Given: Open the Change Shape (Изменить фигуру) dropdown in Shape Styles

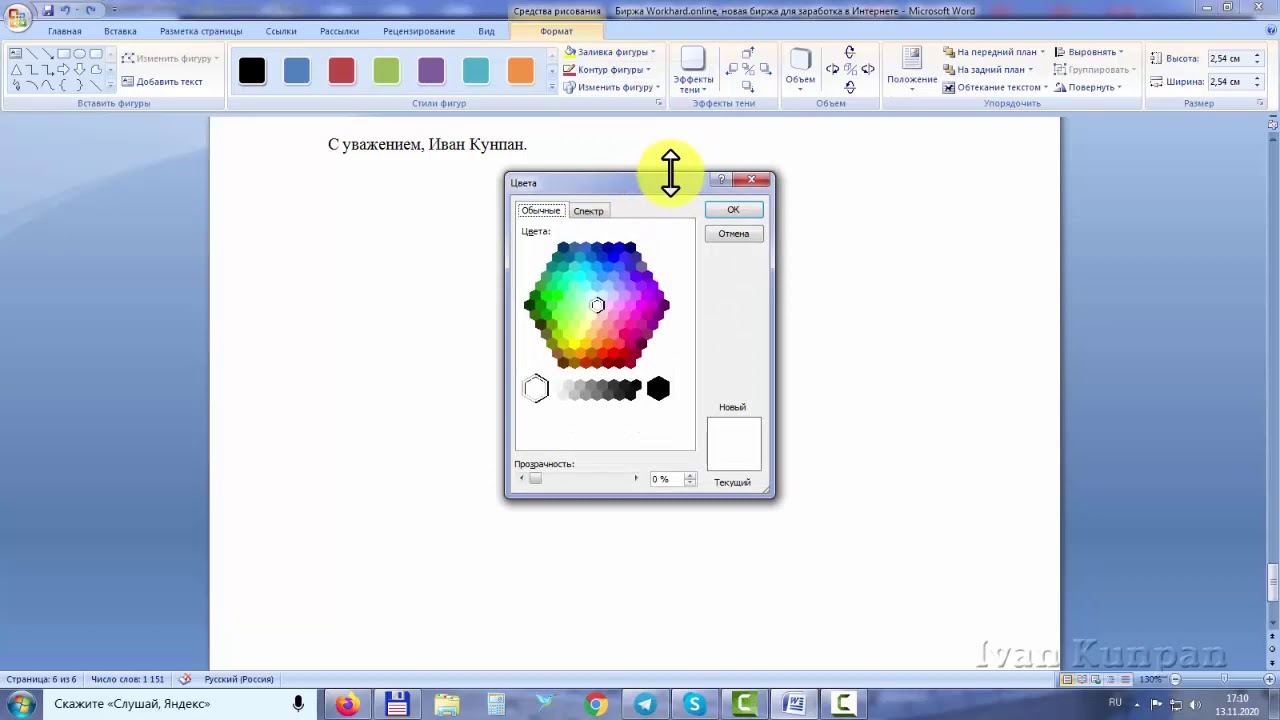Looking at the screenshot, I should (x=611, y=88).
